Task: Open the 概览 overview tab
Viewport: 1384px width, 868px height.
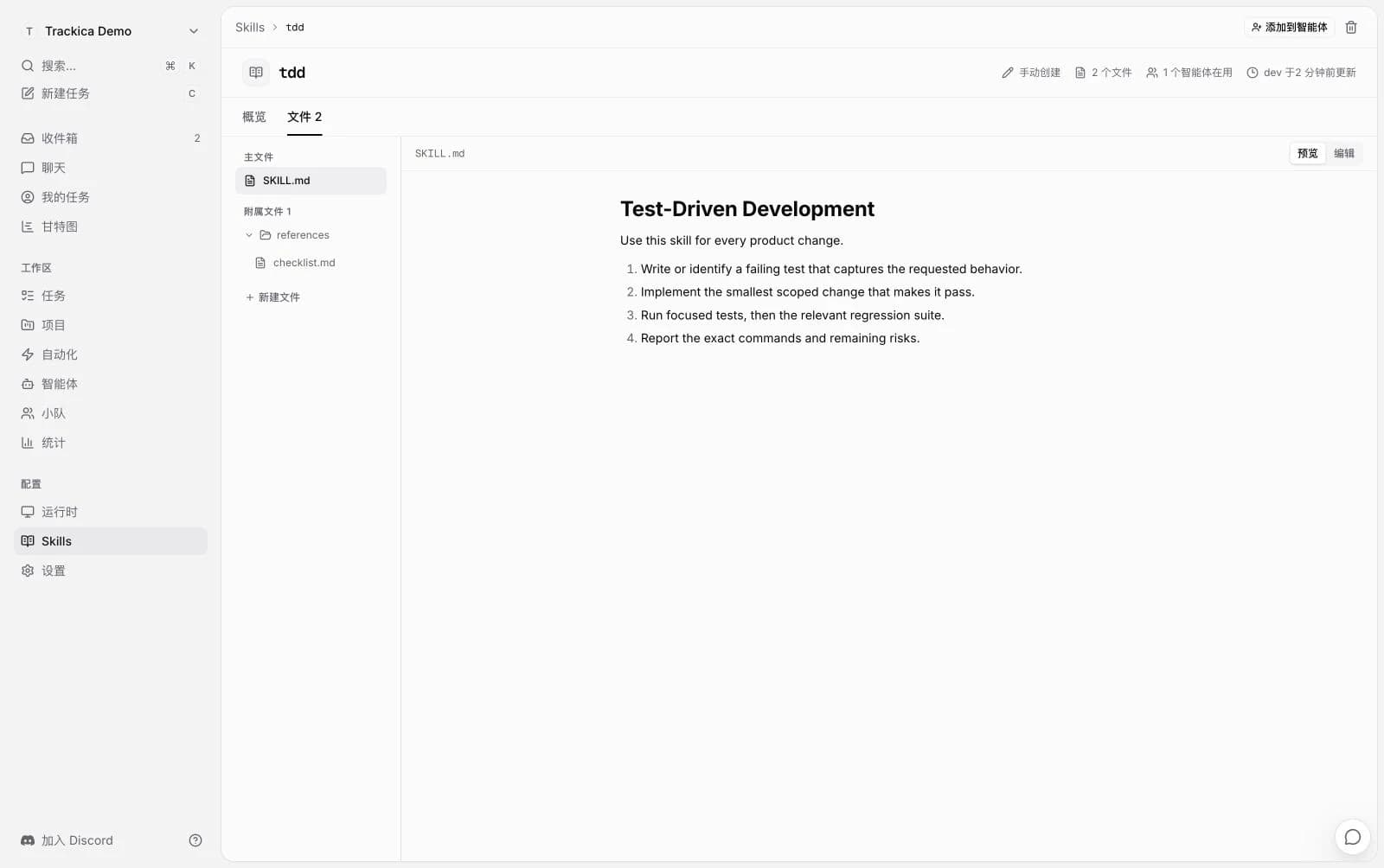Action: [x=254, y=117]
